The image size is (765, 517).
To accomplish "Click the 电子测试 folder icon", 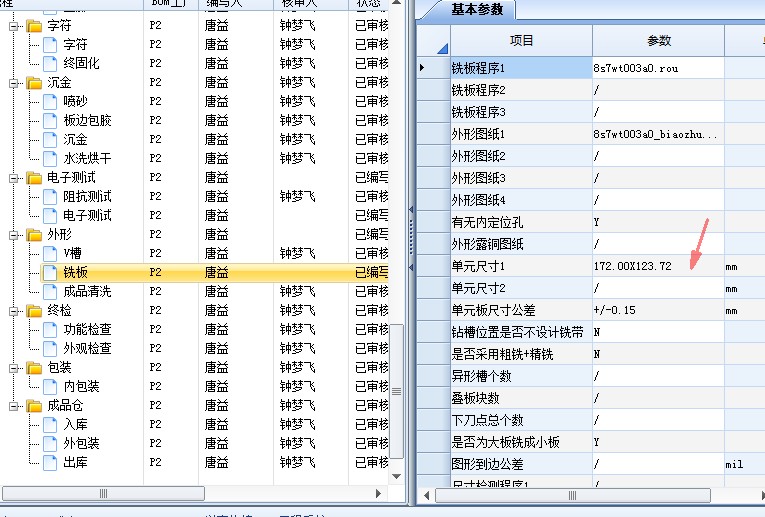I will pyautogui.click(x=34, y=178).
